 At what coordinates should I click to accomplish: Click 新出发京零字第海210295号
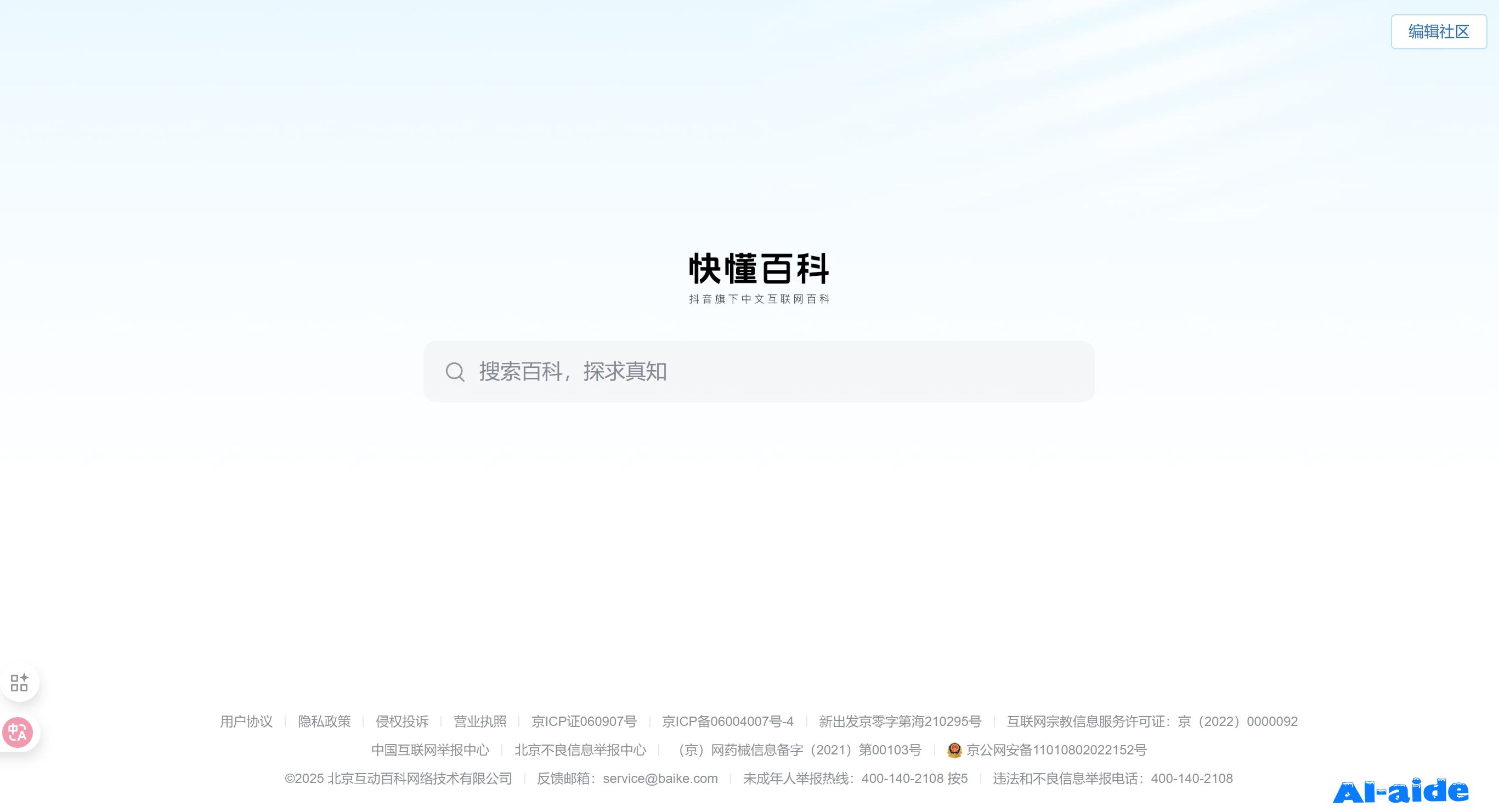coord(900,722)
